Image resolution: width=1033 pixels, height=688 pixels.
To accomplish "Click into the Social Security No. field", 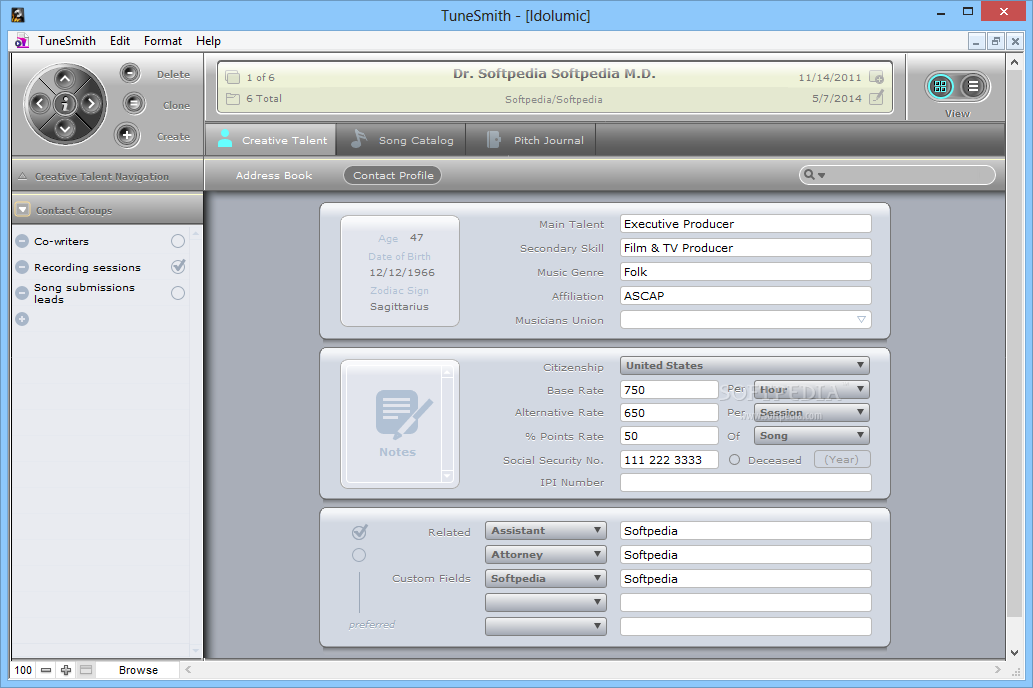I will coord(669,460).
